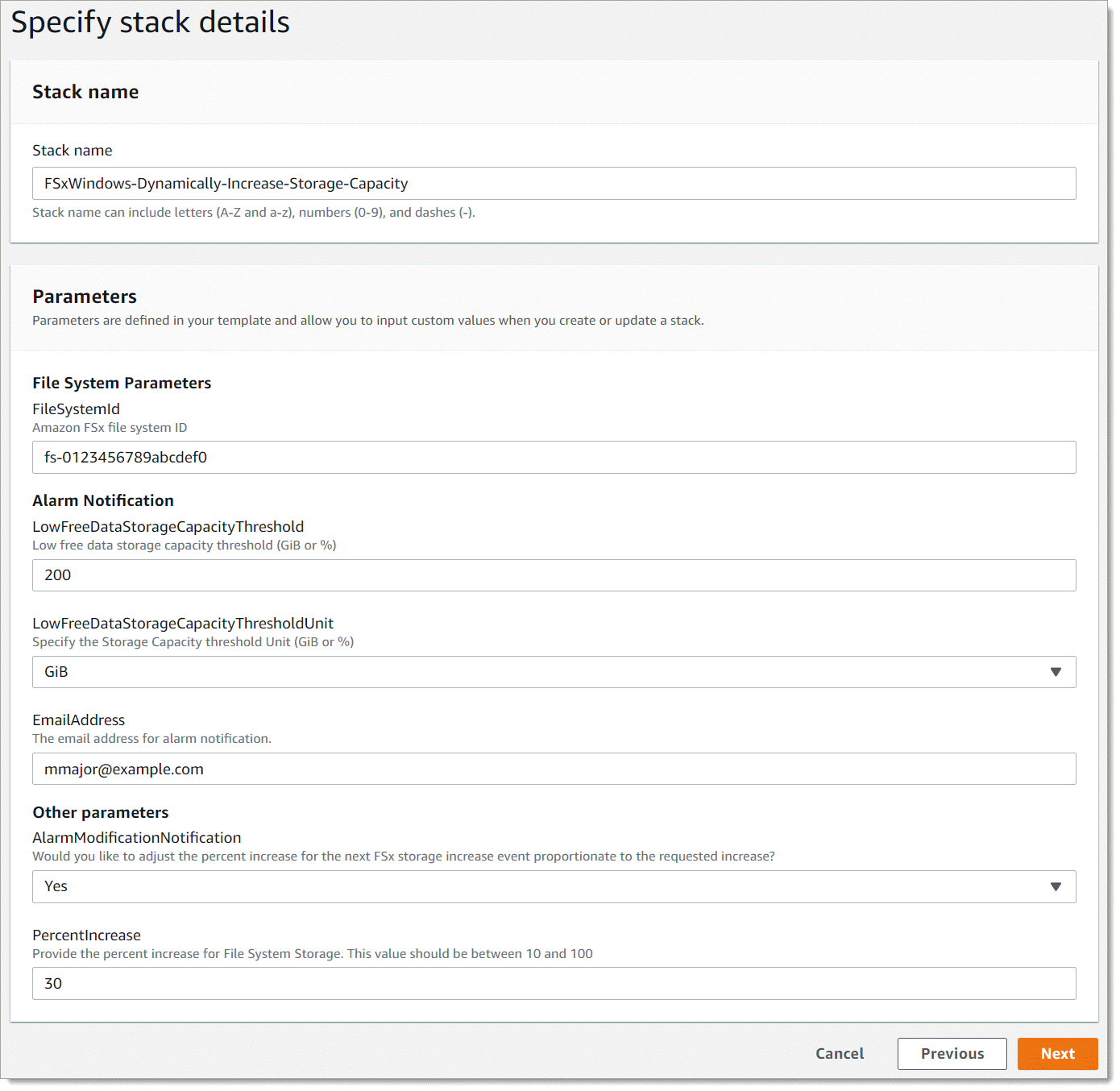Screen dimensions: 1120x1091
Task: Click the Stack name section heading
Action: [x=85, y=92]
